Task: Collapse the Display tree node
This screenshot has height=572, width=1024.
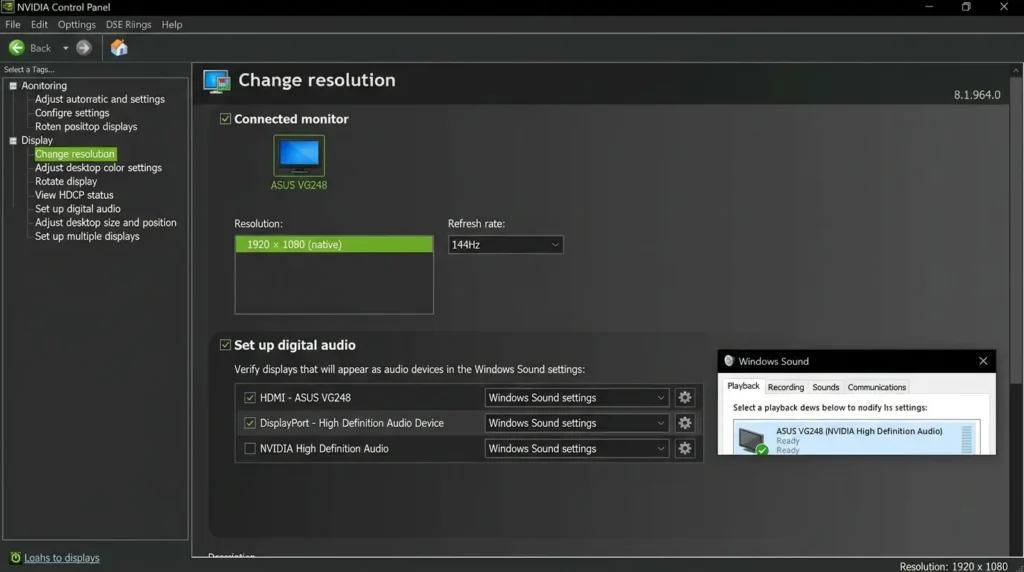Action: coord(13,140)
